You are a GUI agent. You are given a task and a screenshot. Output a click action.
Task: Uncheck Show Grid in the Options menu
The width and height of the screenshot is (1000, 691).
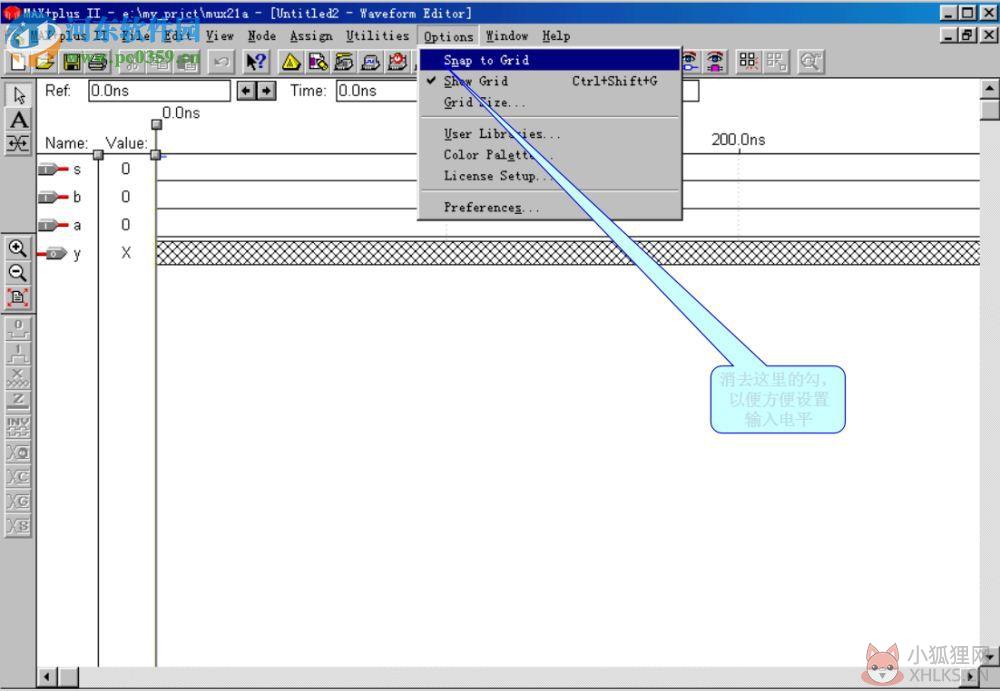click(x=550, y=81)
